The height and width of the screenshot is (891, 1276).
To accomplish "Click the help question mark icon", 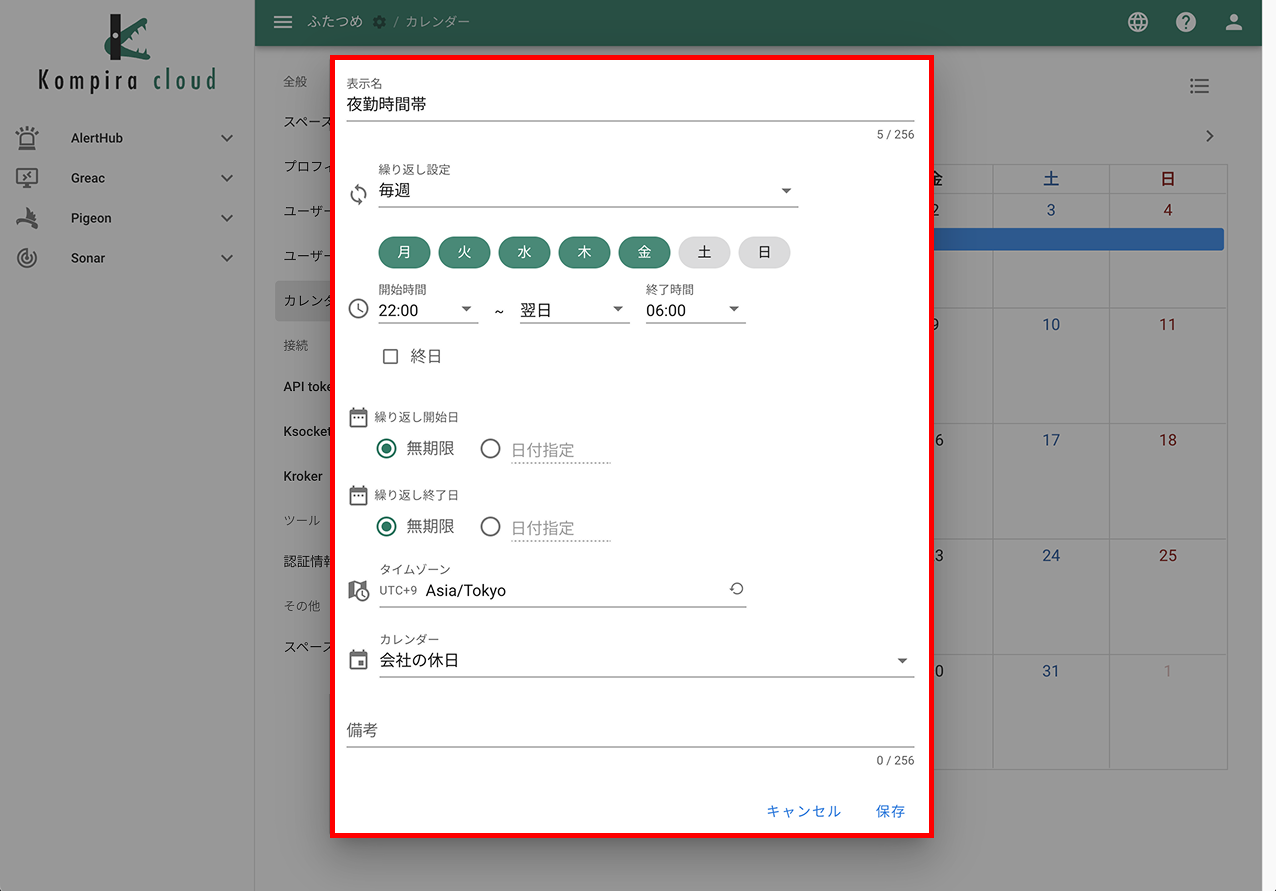I will click(1185, 21).
